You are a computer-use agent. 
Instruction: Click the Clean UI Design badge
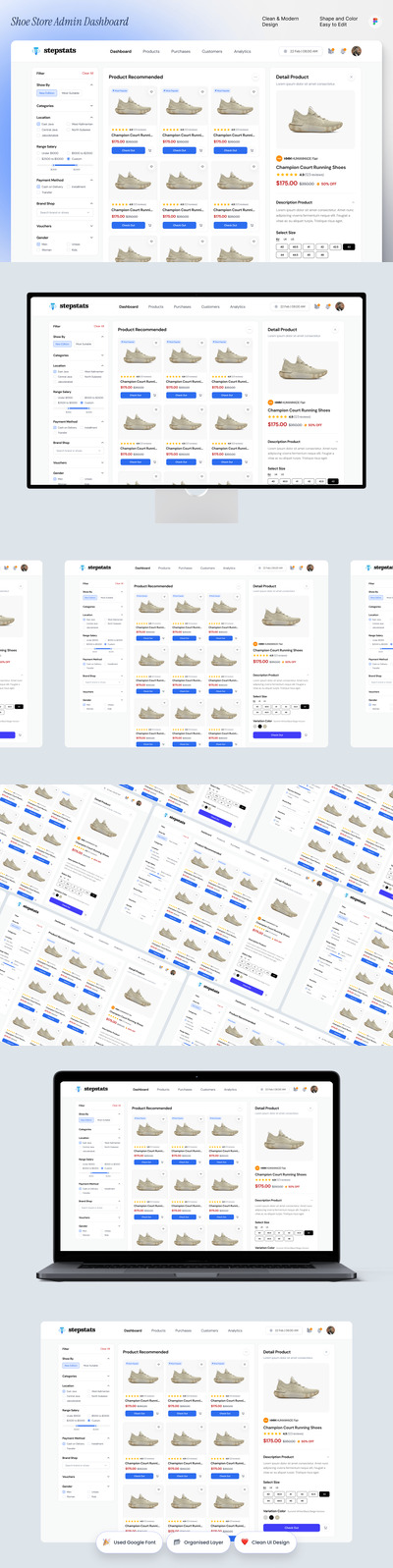[265, 1542]
